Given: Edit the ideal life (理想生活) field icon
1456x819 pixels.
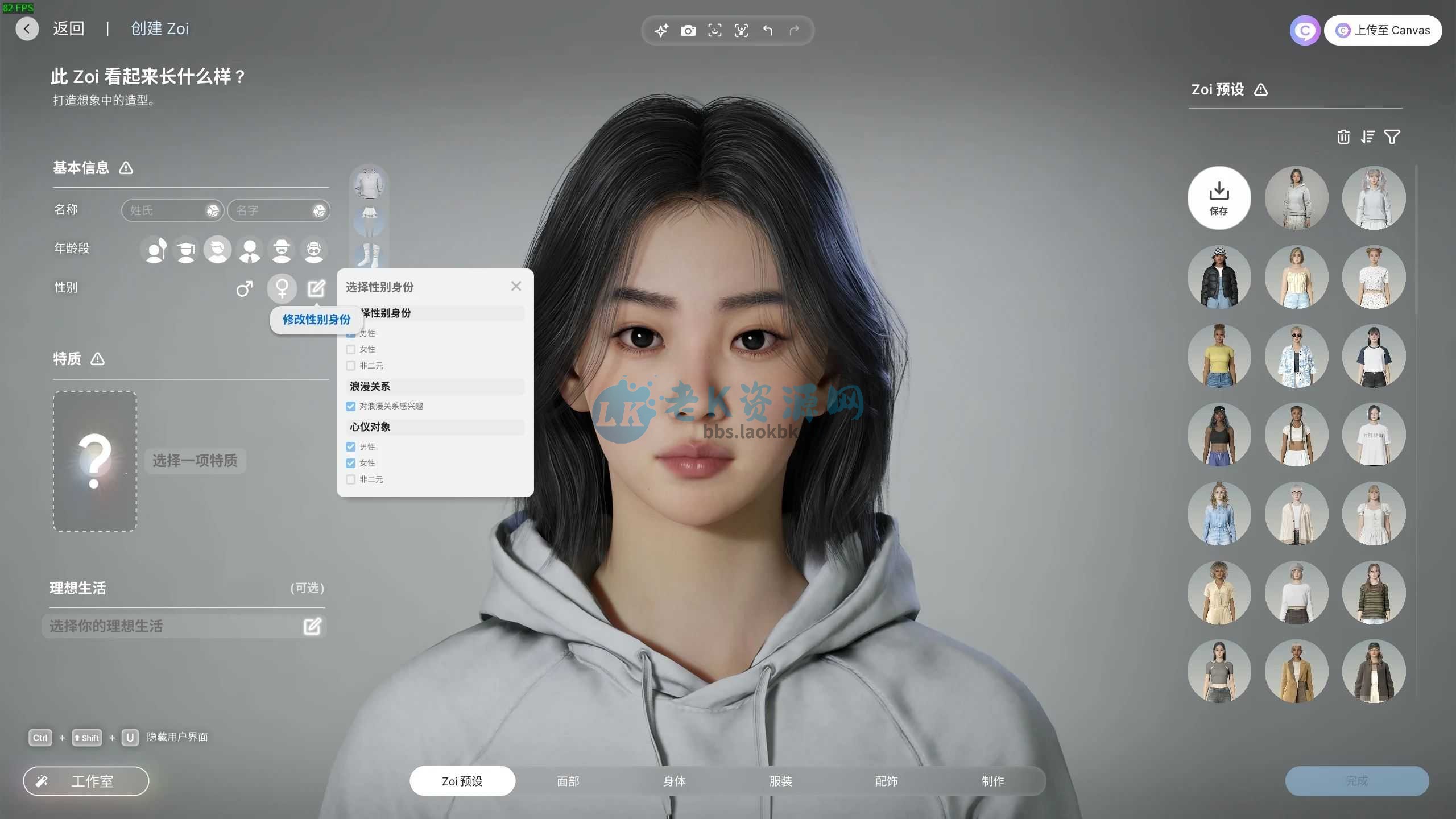Looking at the screenshot, I should point(312,626).
